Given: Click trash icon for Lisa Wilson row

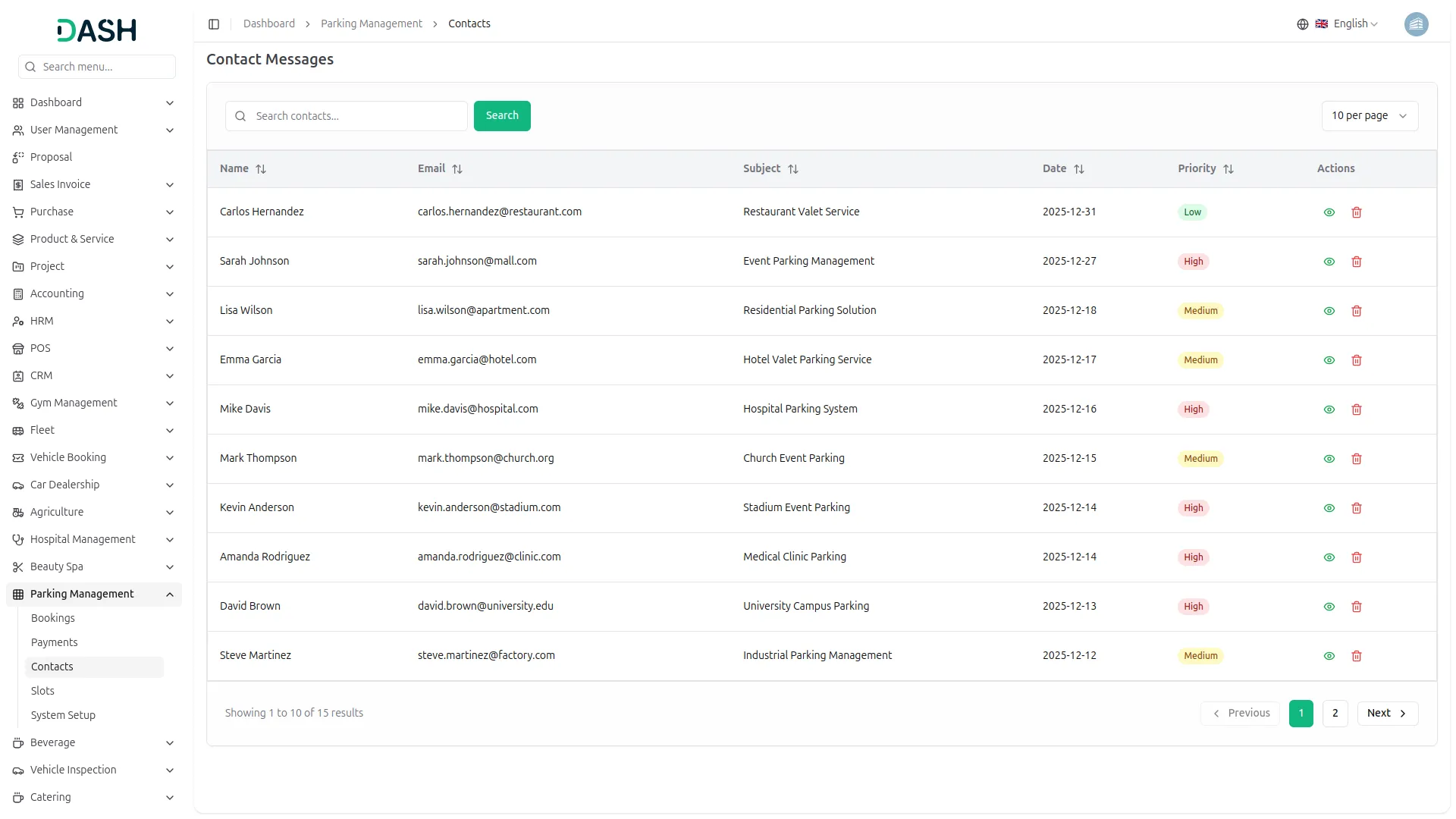Looking at the screenshot, I should (x=1357, y=311).
